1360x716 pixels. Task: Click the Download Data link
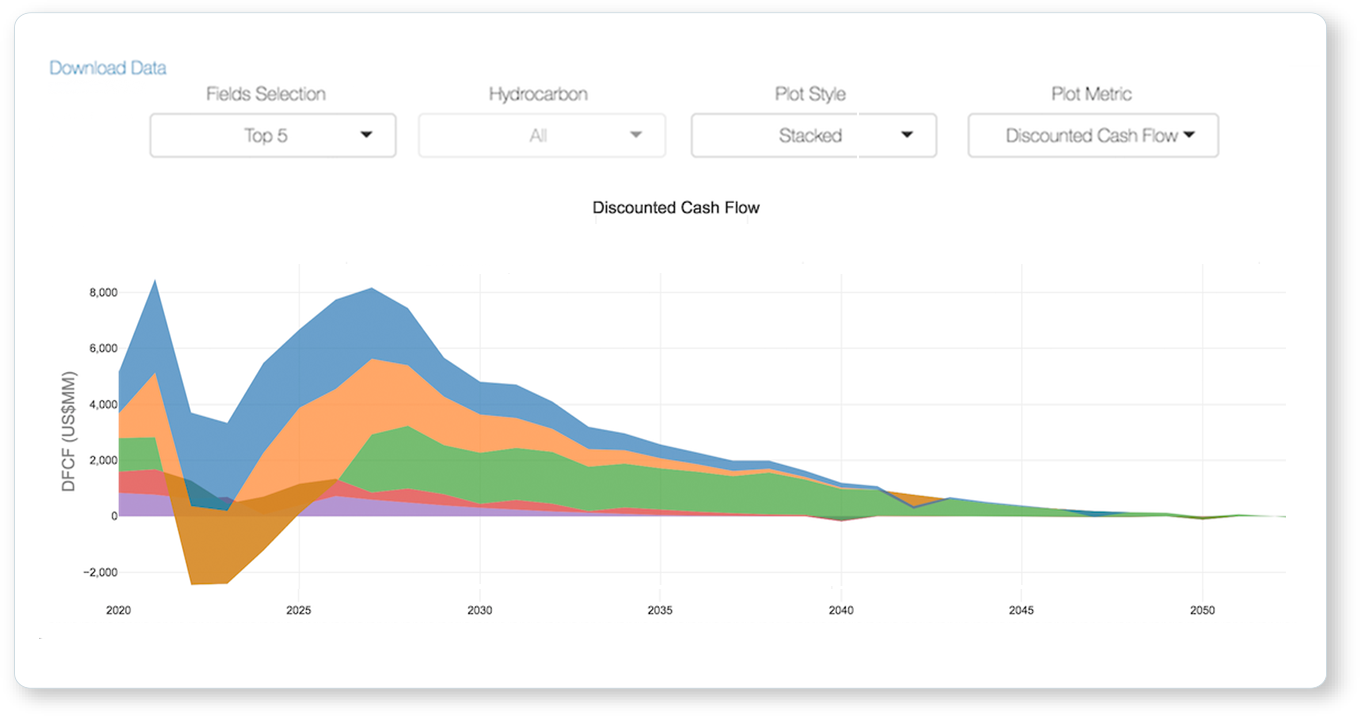108,68
